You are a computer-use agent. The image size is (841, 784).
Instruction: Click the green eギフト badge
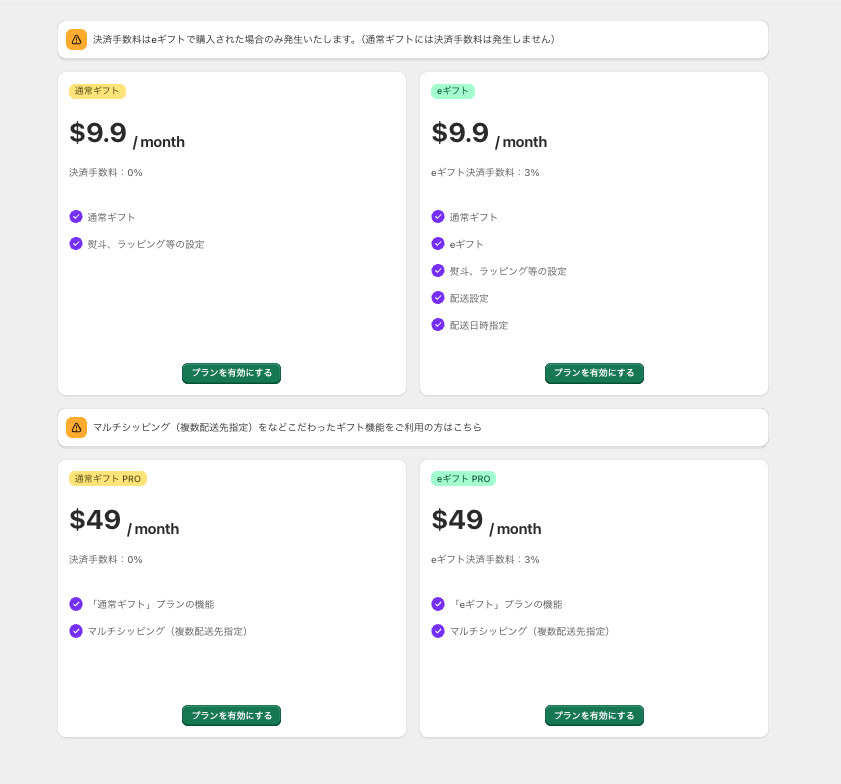coord(453,91)
